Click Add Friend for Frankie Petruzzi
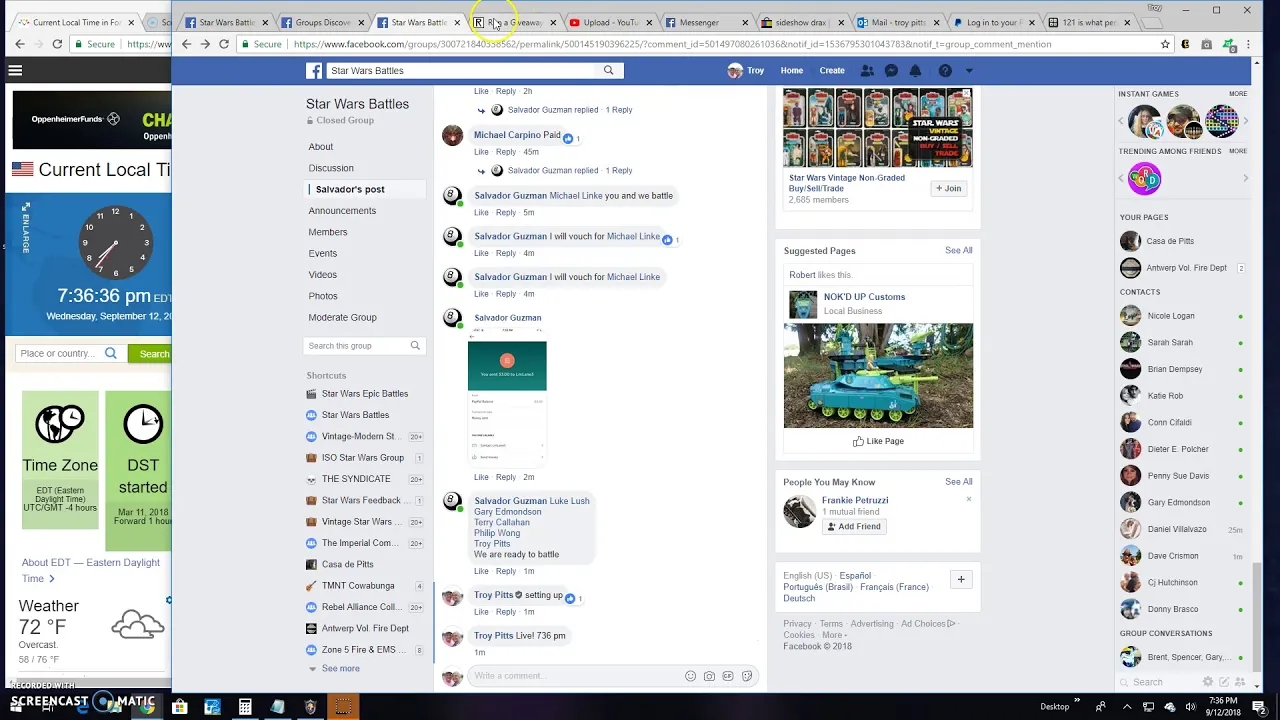Image resolution: width=1280 pixels, height=720 pixels. pos(853,526)
